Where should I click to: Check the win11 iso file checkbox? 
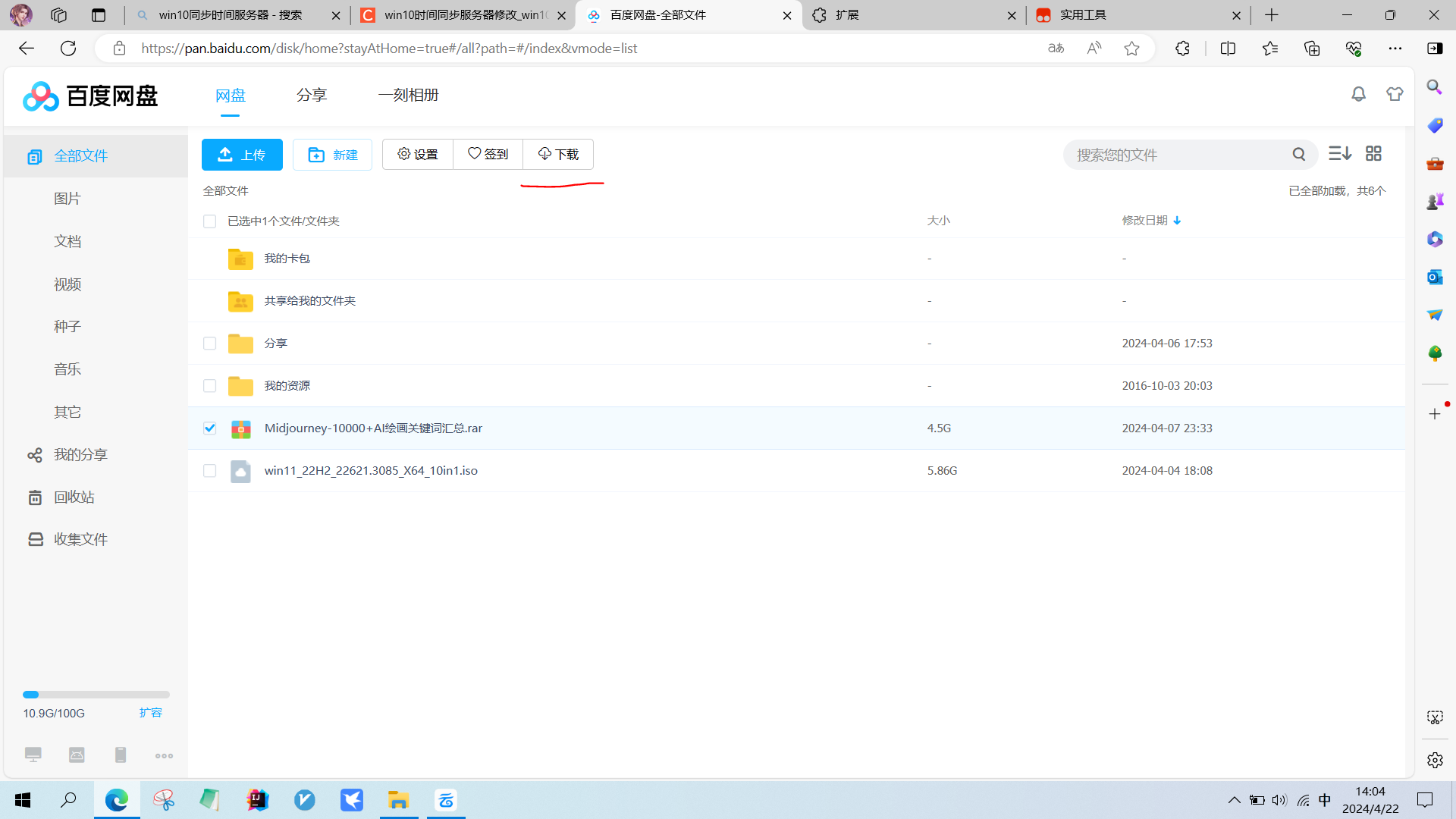(210, 470)
